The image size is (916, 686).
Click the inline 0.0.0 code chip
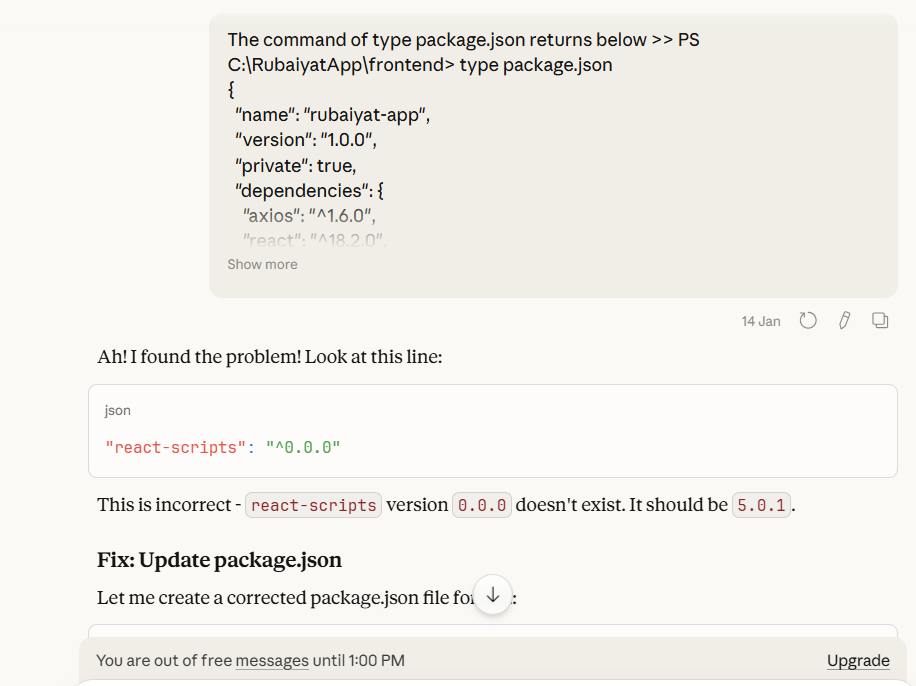tap(483, 505)
